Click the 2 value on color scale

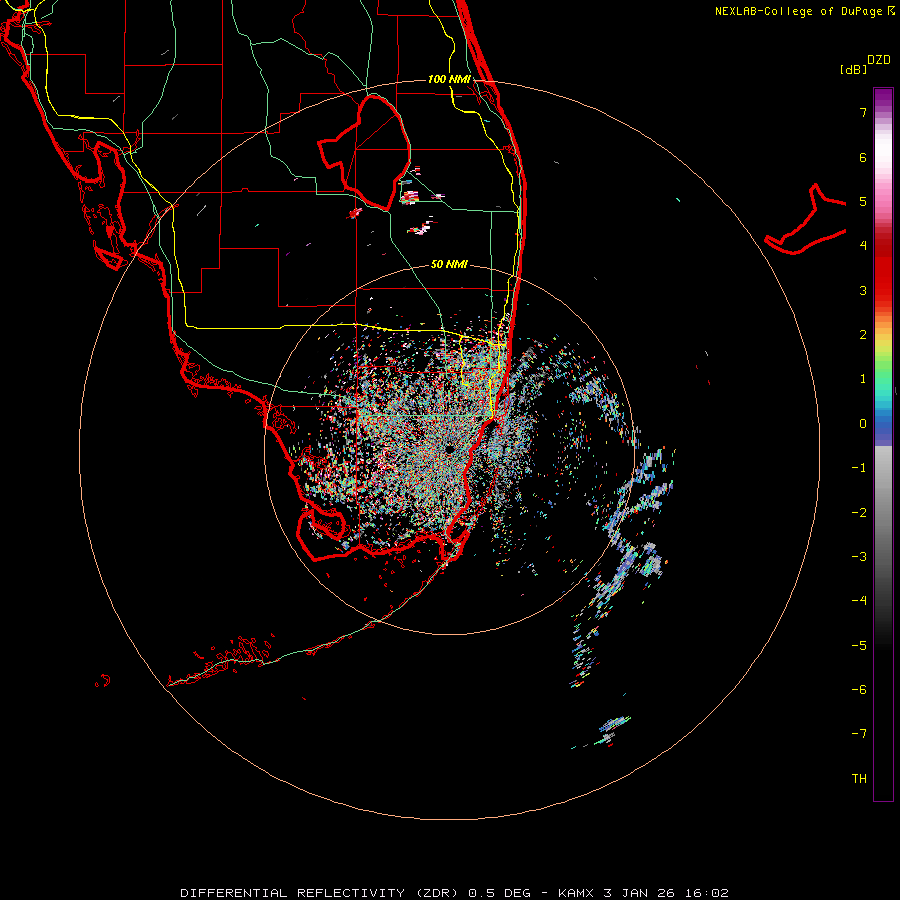pyautogui.click(x=863, y=335)
